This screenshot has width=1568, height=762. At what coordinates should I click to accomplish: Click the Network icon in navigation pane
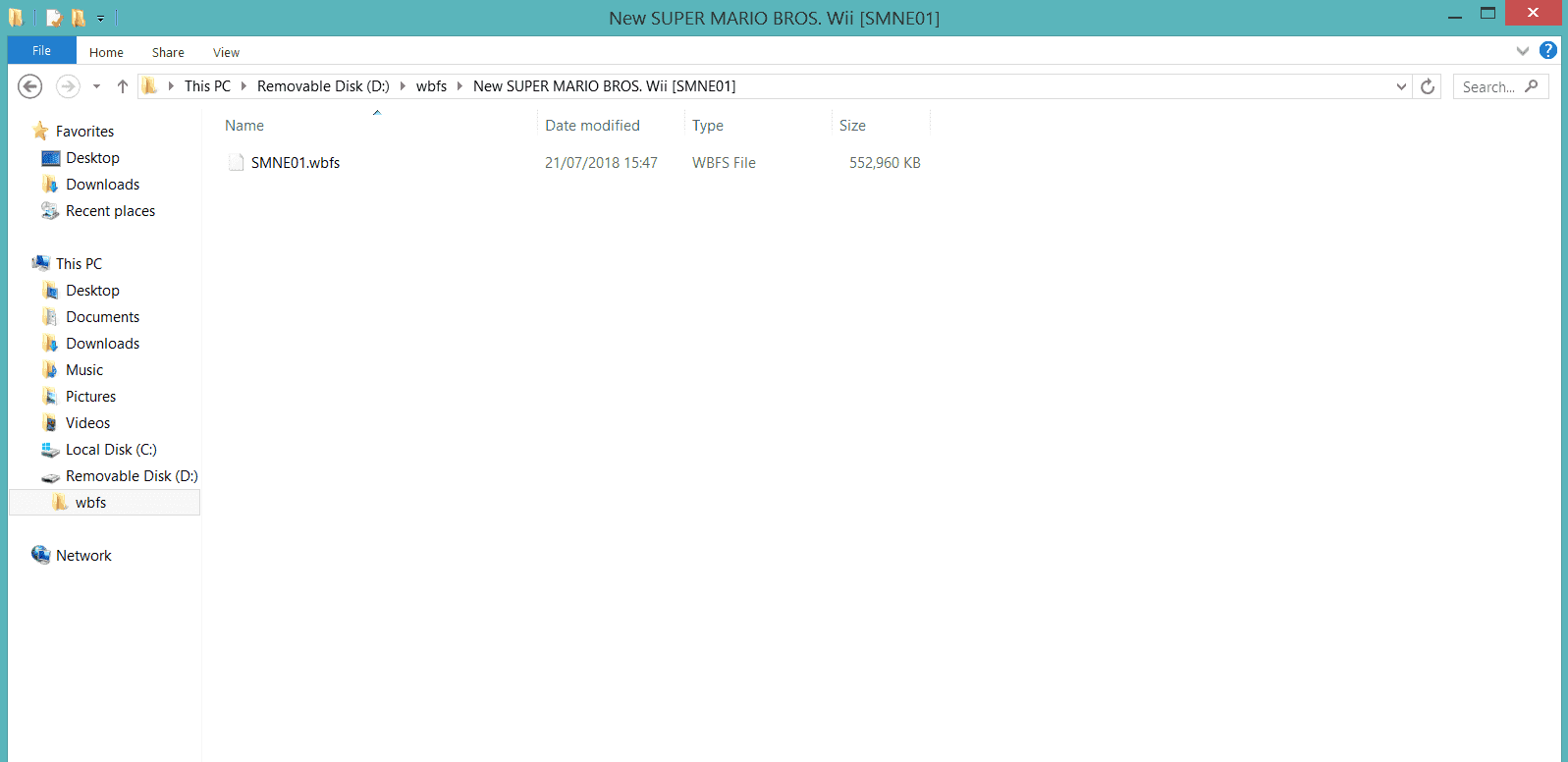coord(40,555)
